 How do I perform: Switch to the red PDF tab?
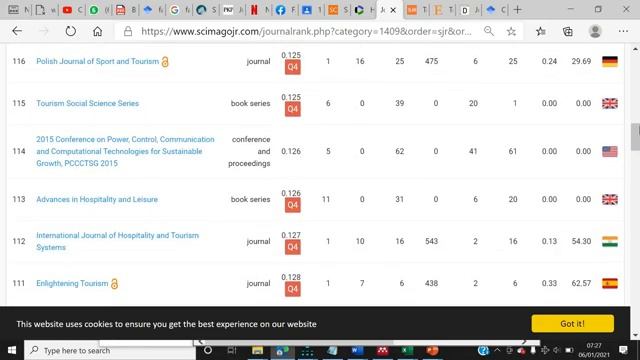[120, 10]
